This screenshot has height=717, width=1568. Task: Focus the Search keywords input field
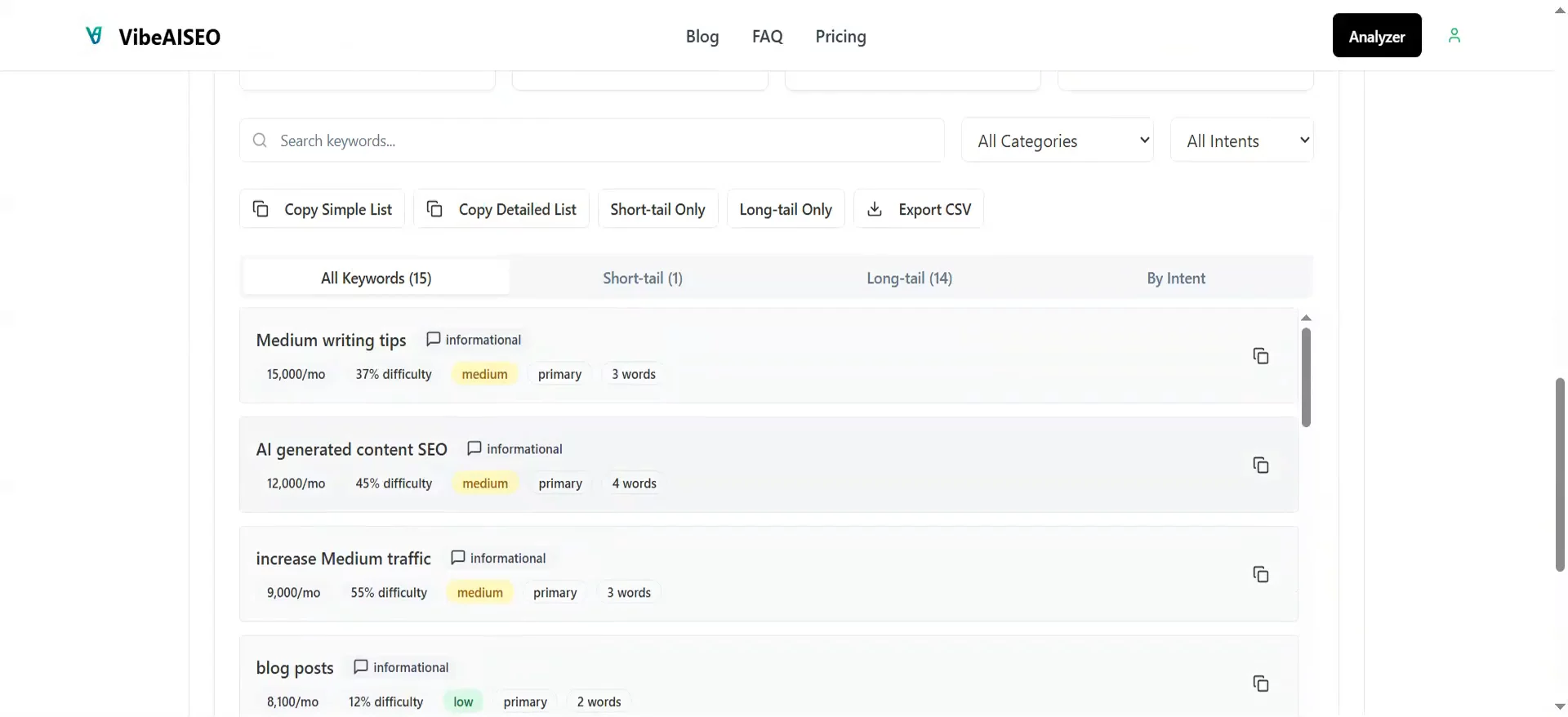[592, 140]
